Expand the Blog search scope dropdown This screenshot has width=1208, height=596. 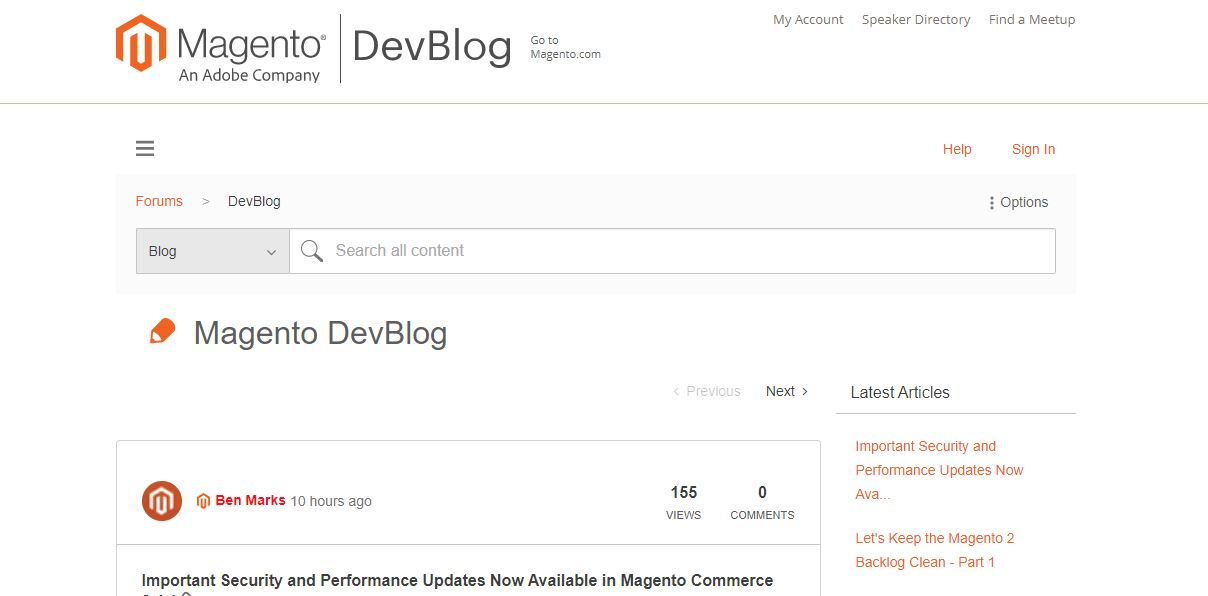point(213,251)
